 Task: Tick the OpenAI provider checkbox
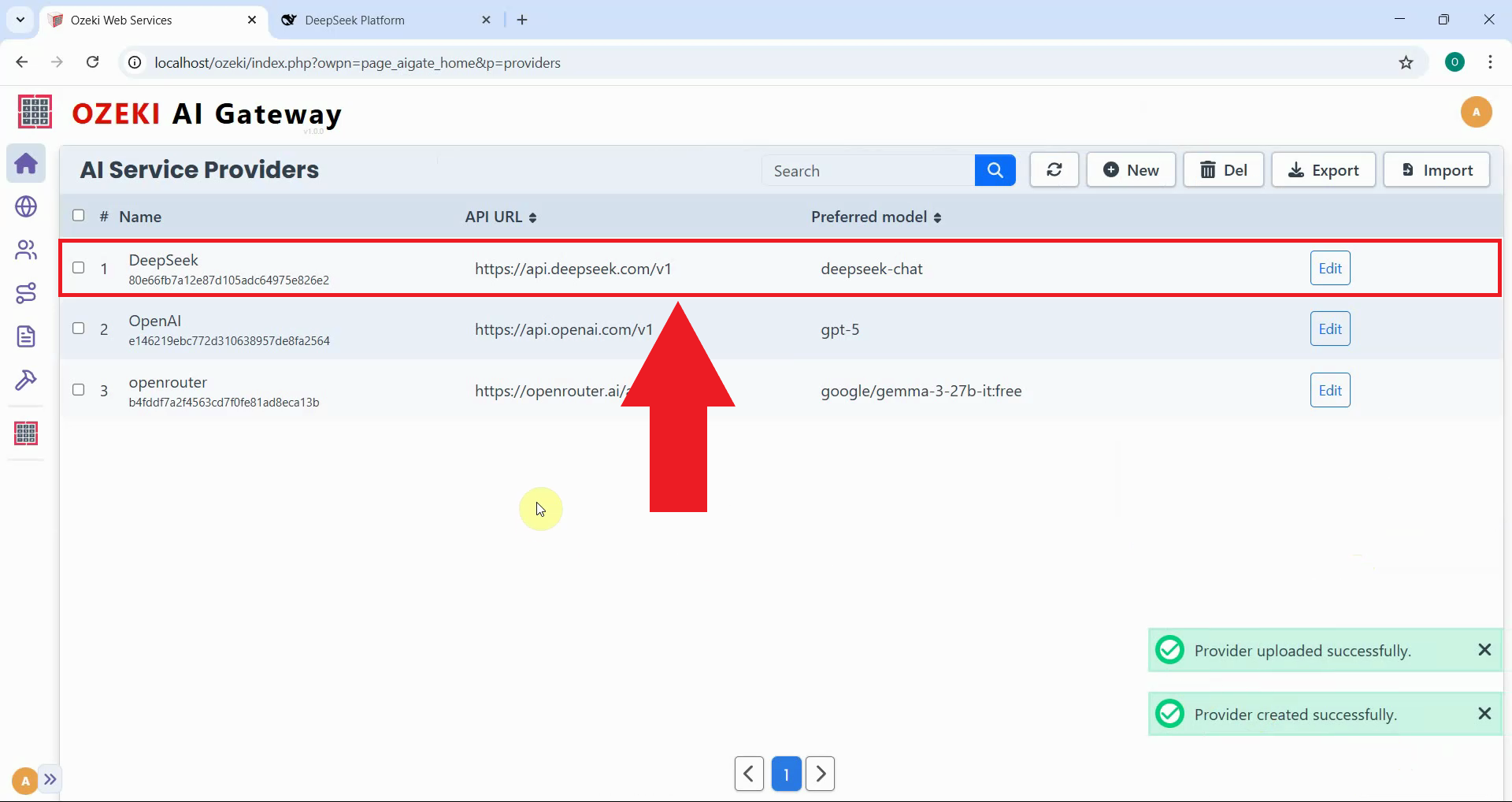pyautogui.click(x=79, y=329)
